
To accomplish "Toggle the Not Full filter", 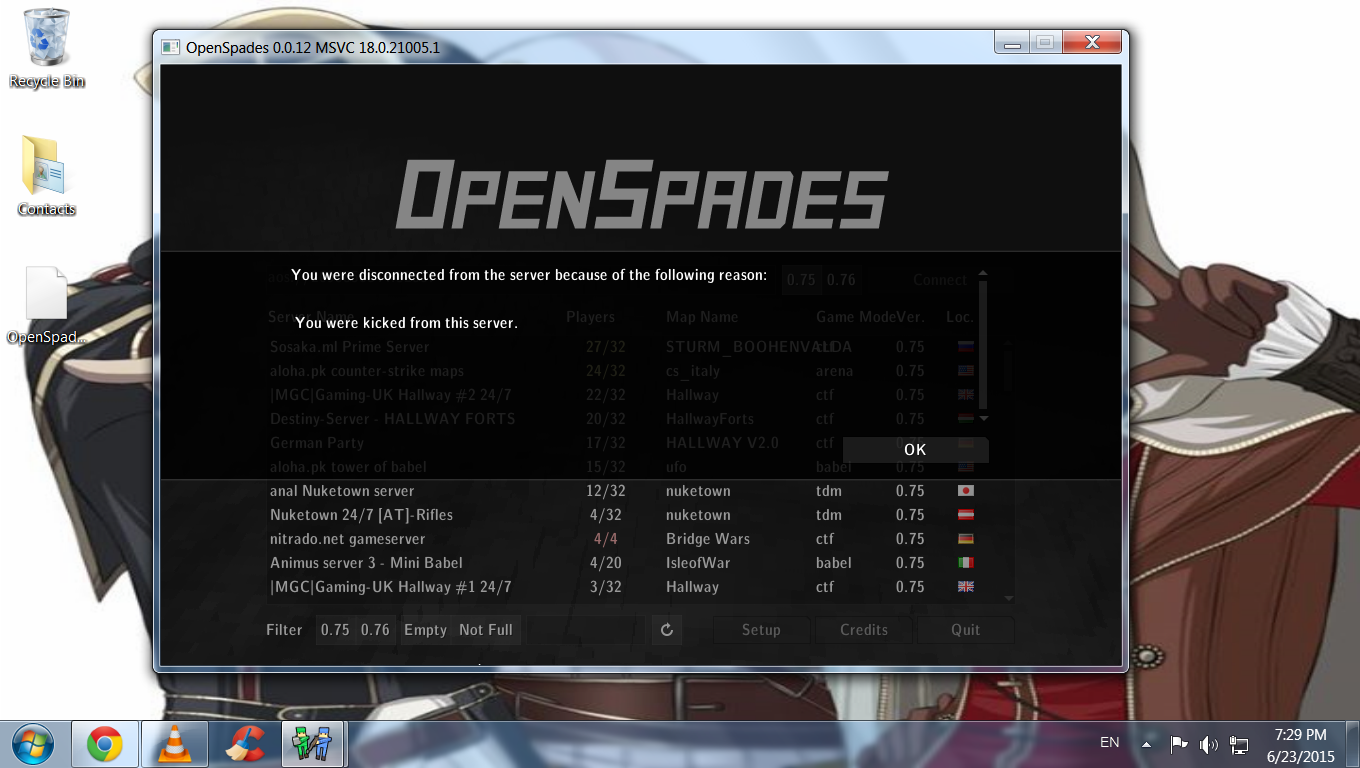I will click(487, 629).
